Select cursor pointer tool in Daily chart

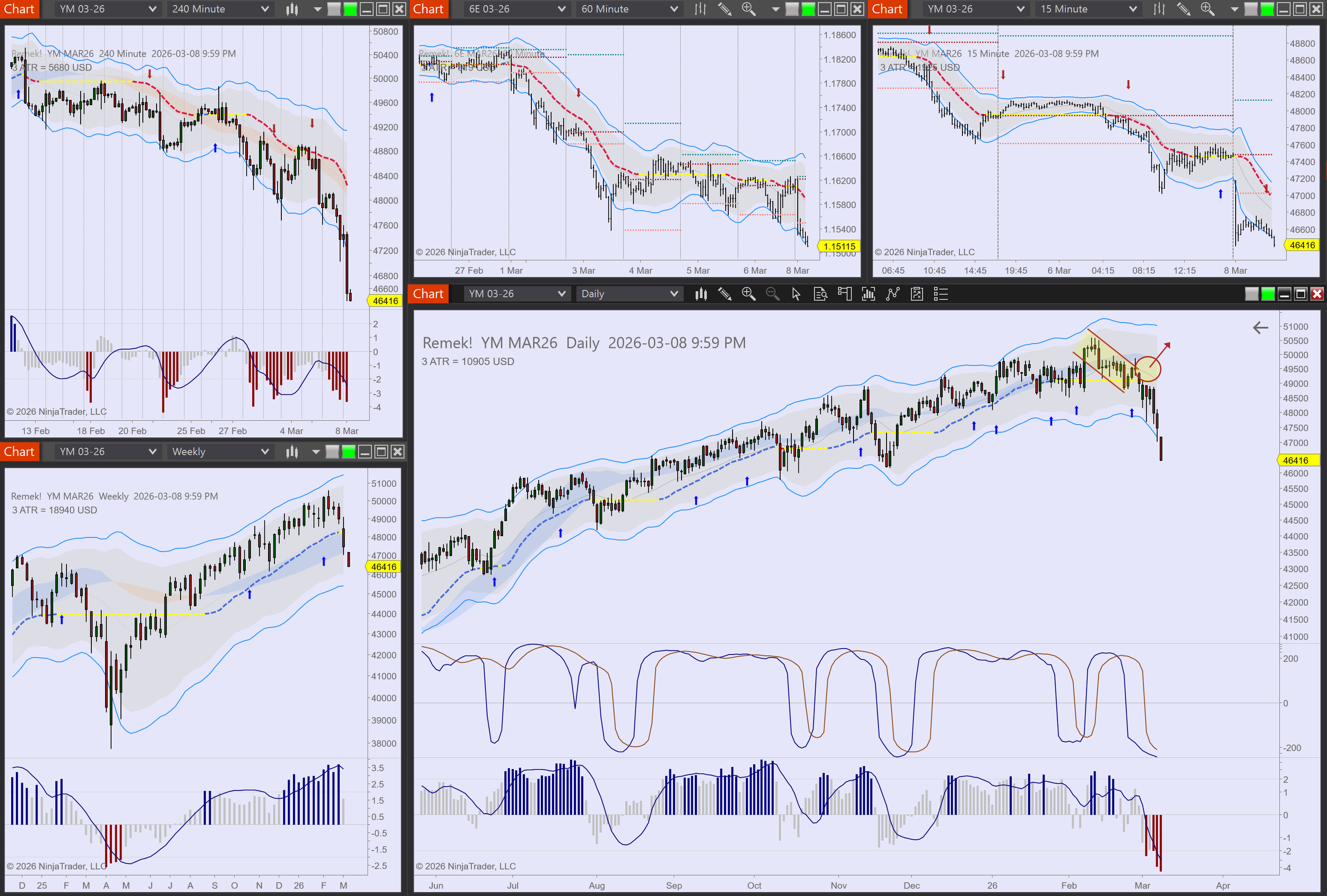click(796, 294)
